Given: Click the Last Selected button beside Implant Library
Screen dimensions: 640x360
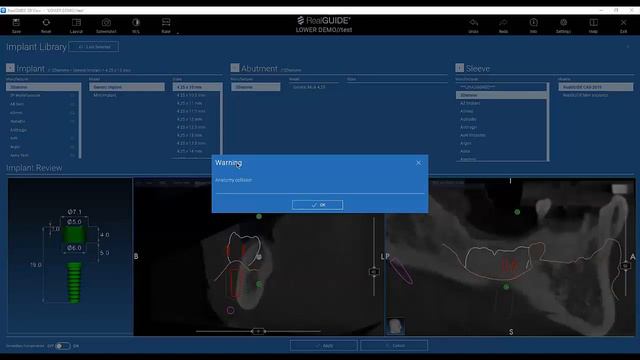Looking at the screenshot, I should (94, 47).
